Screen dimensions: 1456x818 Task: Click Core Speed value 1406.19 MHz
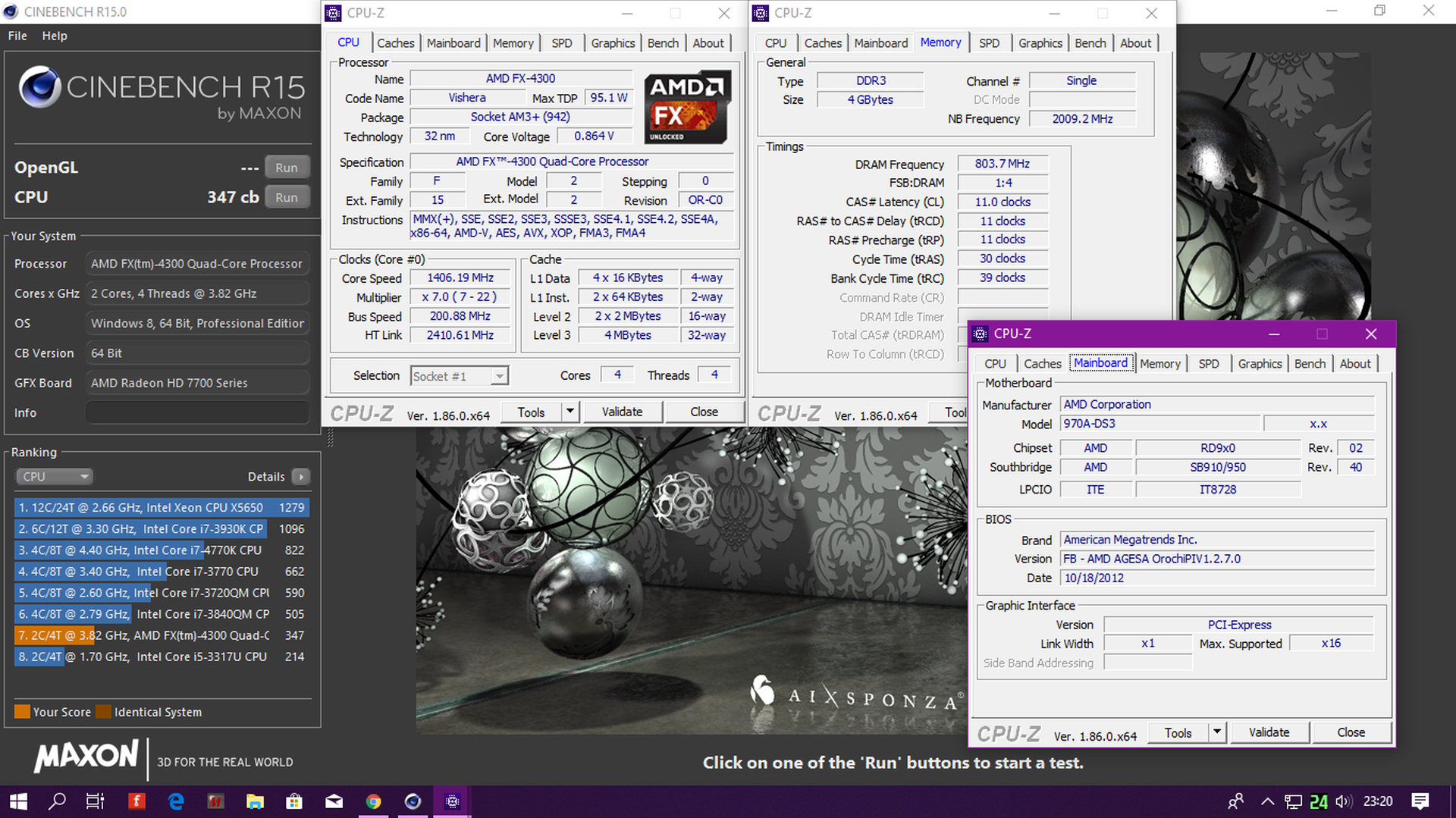[x=460, y=278]
